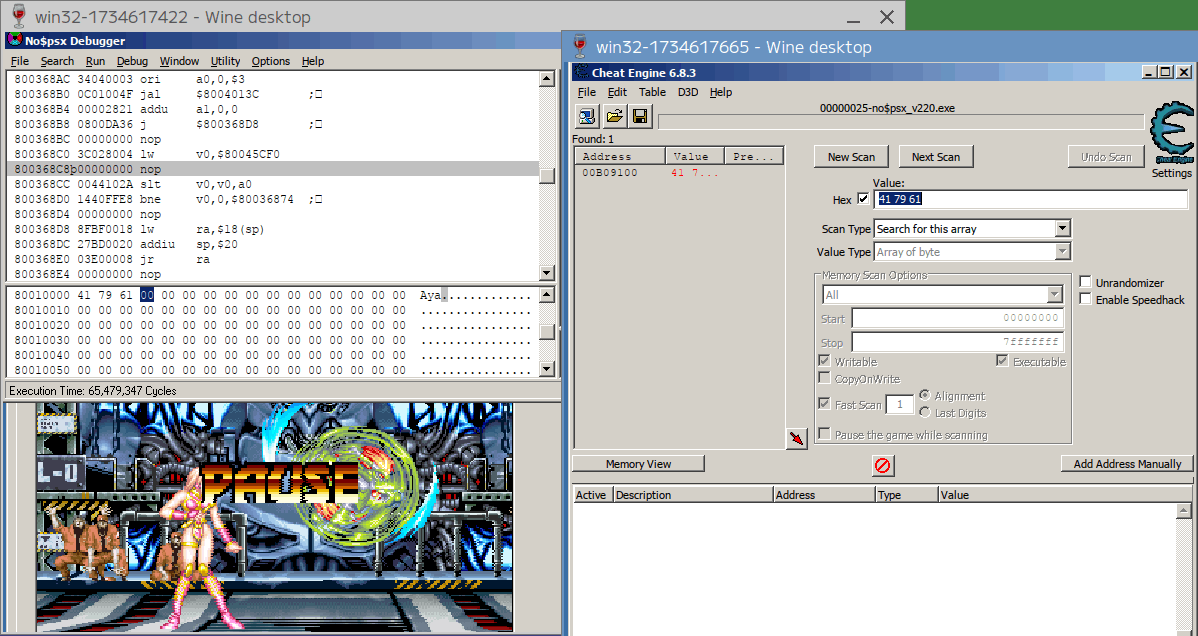The height and width of the screenshot is (636, 1198).
Task: Open the Value Type dropdown
Action: tap(1062, 251)
